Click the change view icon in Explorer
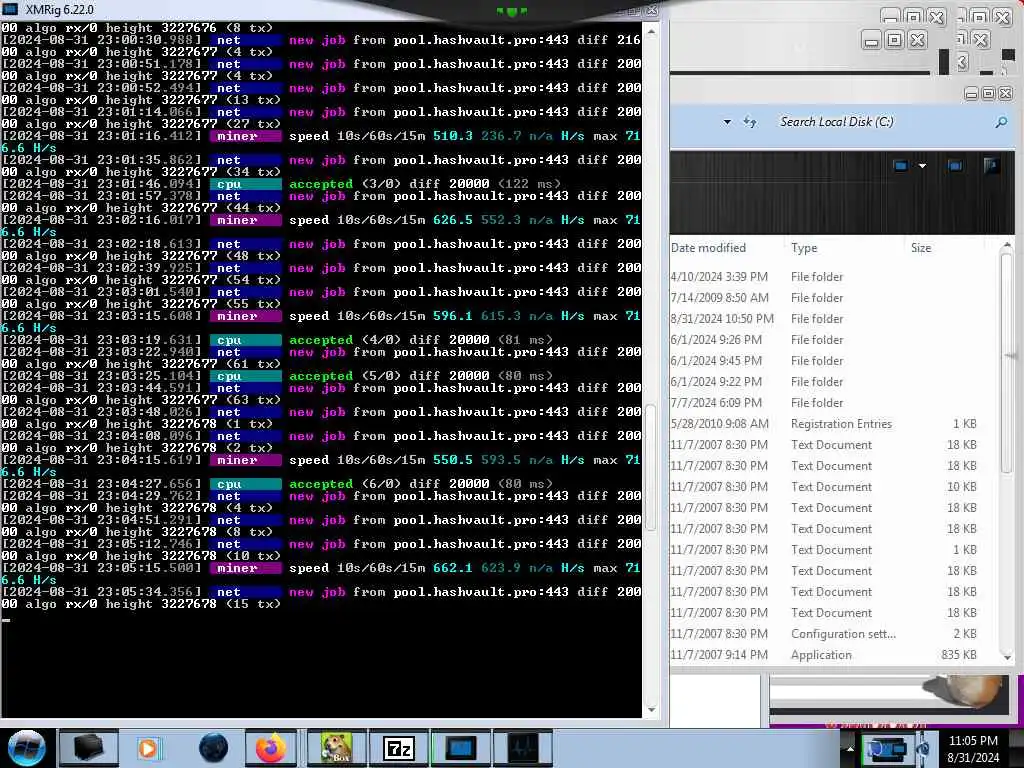 [901, 166]
